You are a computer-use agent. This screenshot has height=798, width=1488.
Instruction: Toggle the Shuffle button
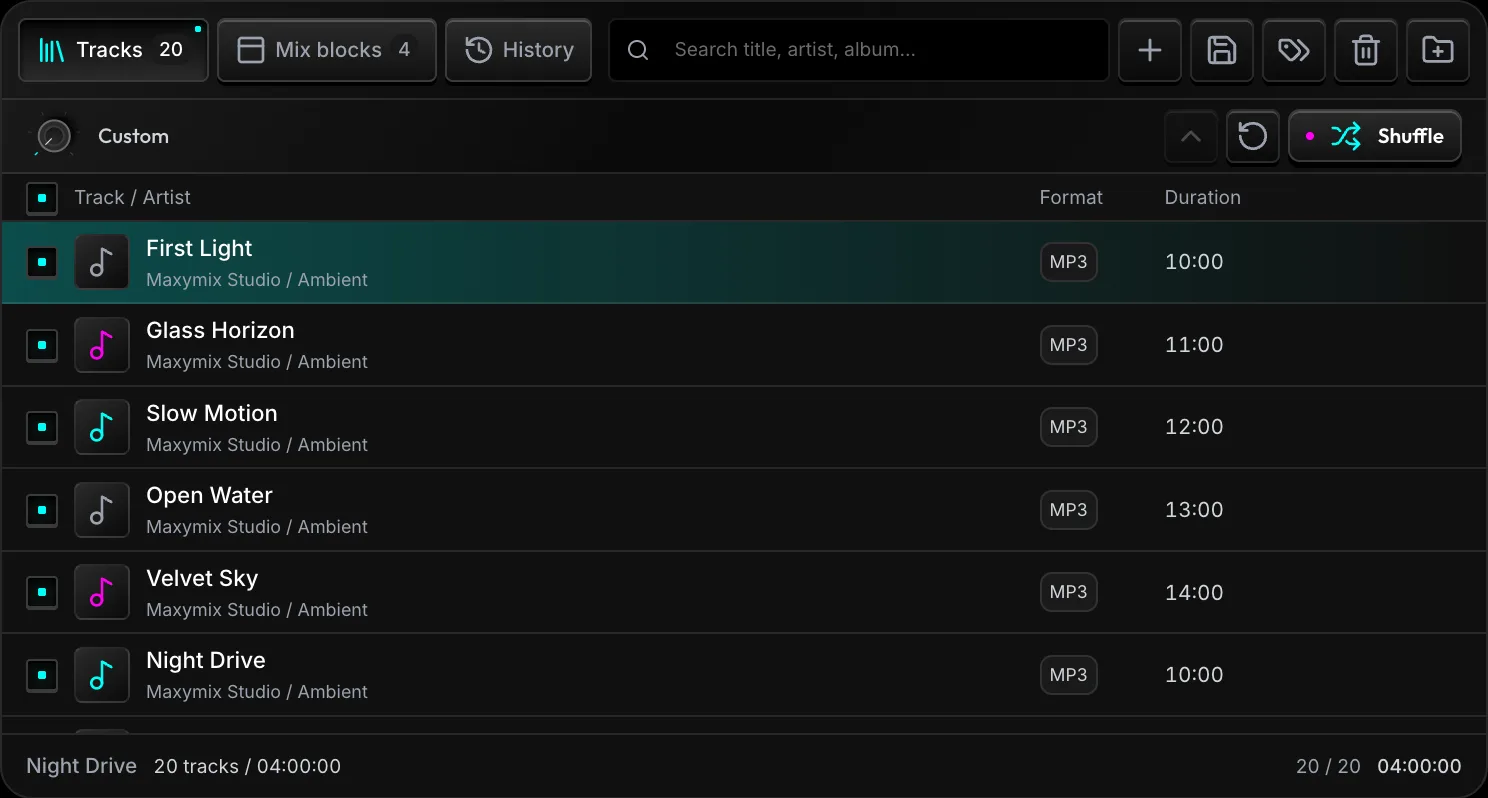pyautogui.click(x=1375, y=136)
